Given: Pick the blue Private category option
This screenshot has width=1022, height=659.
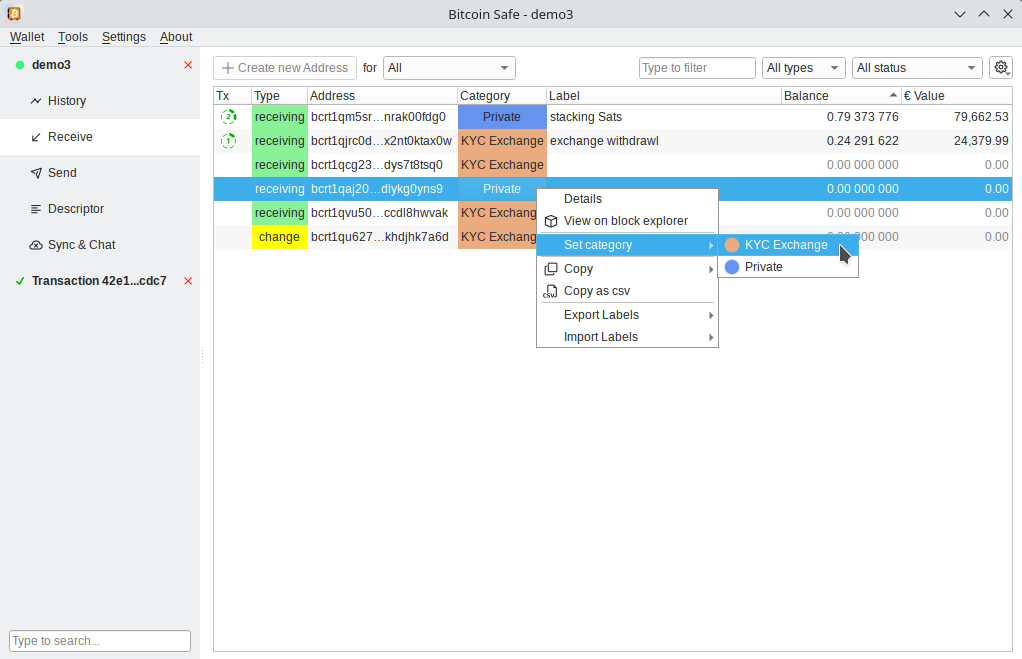Looking at the screenshot, I should 763,267.
